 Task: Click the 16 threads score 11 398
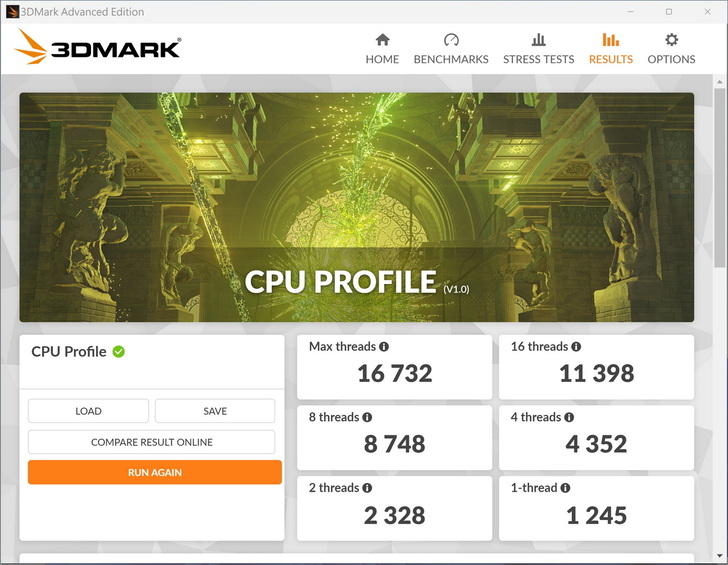click(x=597, y=373)
